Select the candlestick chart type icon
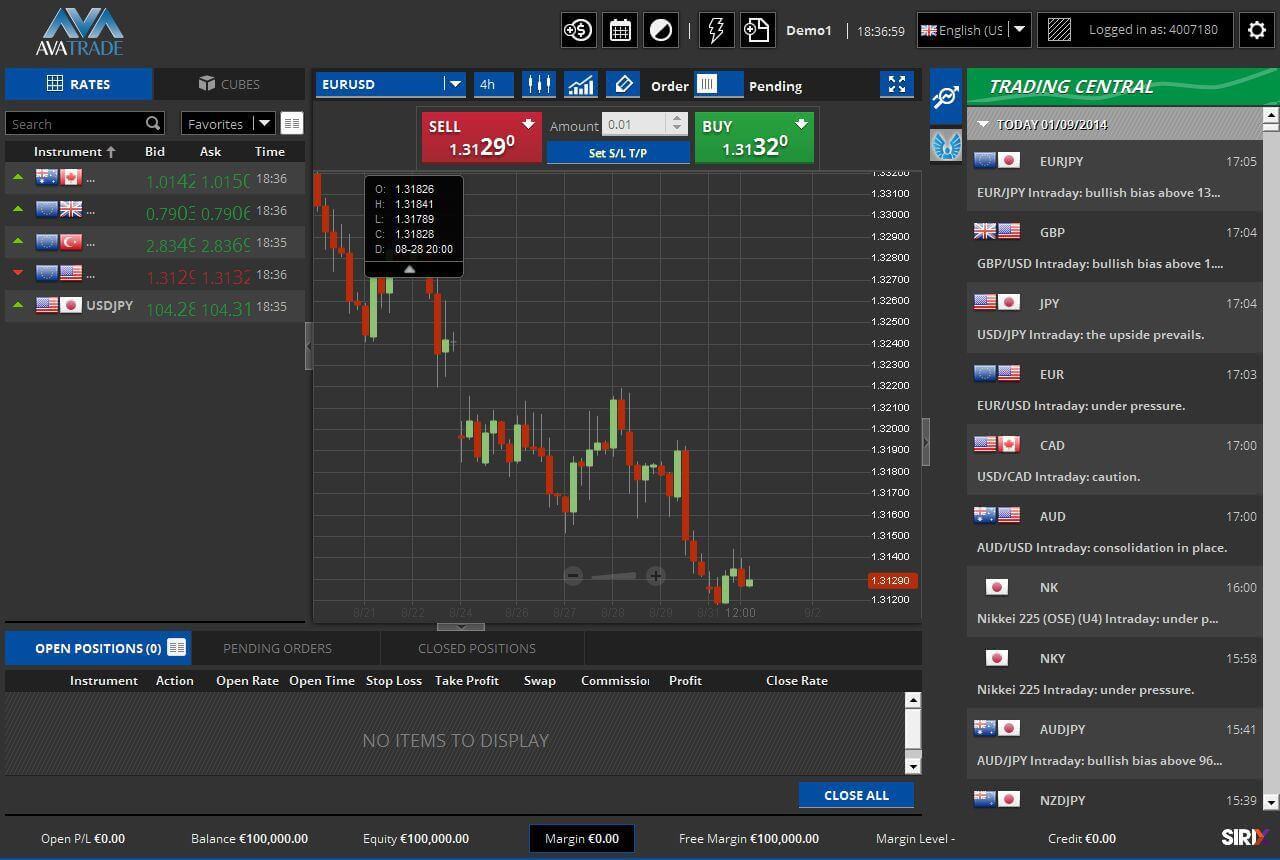Viewport: 1280px width, 860px height. point(539,85)
